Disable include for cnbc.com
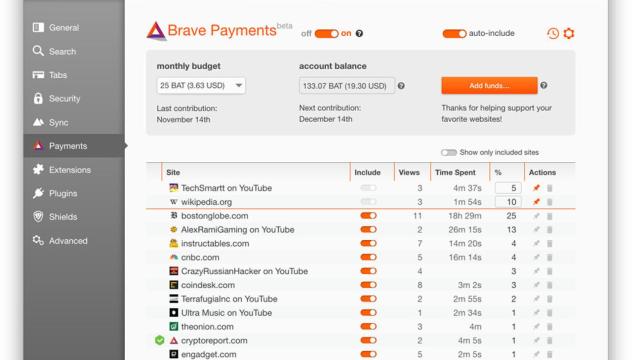This screenshot has width=640, height=360. point(368,257)
